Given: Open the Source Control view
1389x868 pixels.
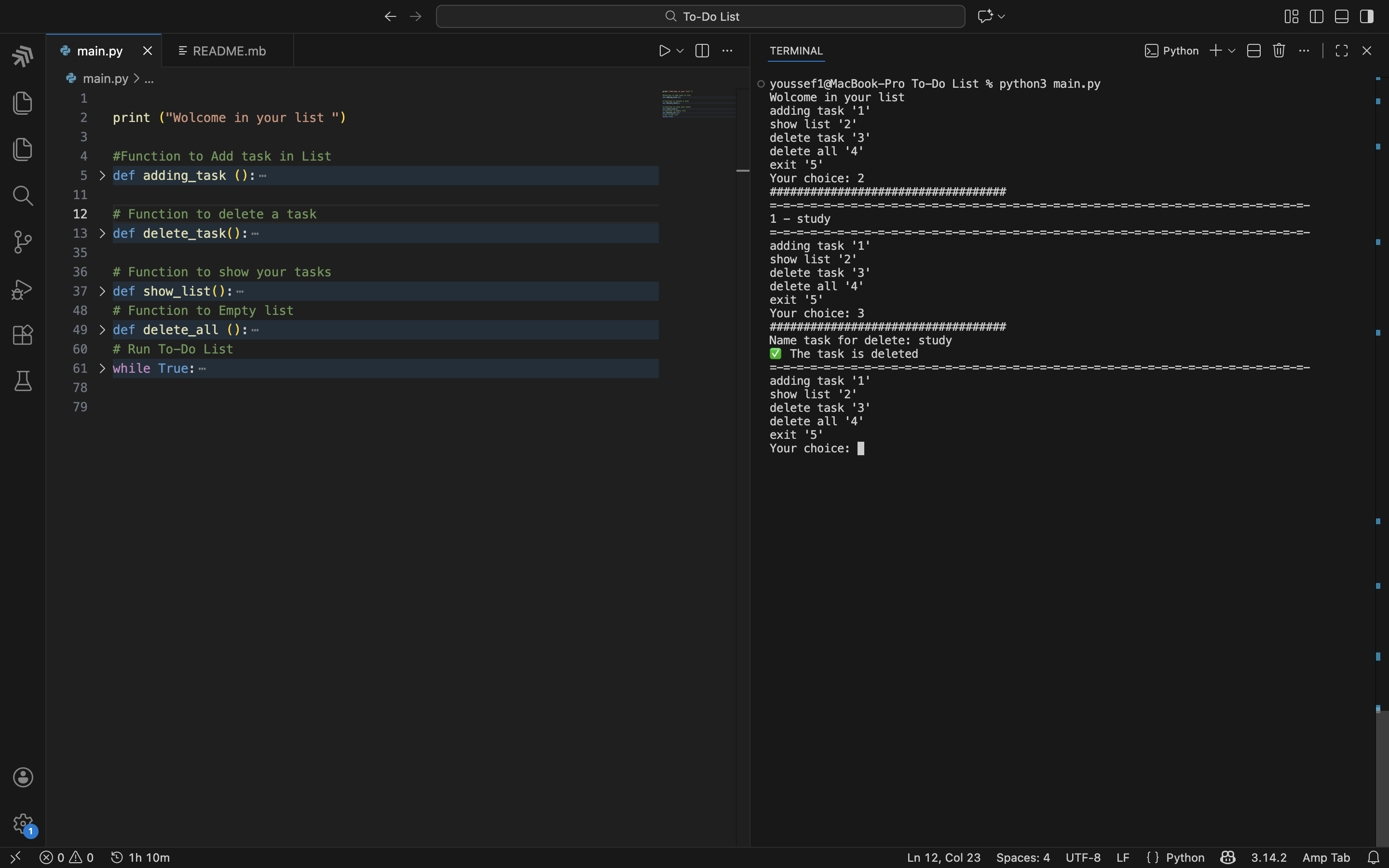Looking at the screenshot, I should point(22,242).
